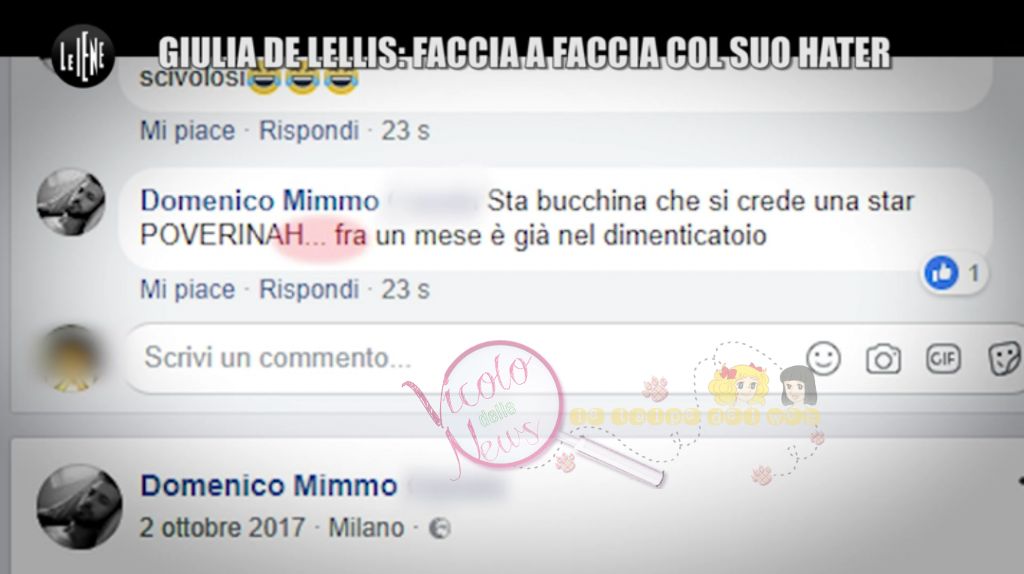The width and height of the screenshot is (1024, 574).
Task: Click the Milano location link
Action: [366, 528]
